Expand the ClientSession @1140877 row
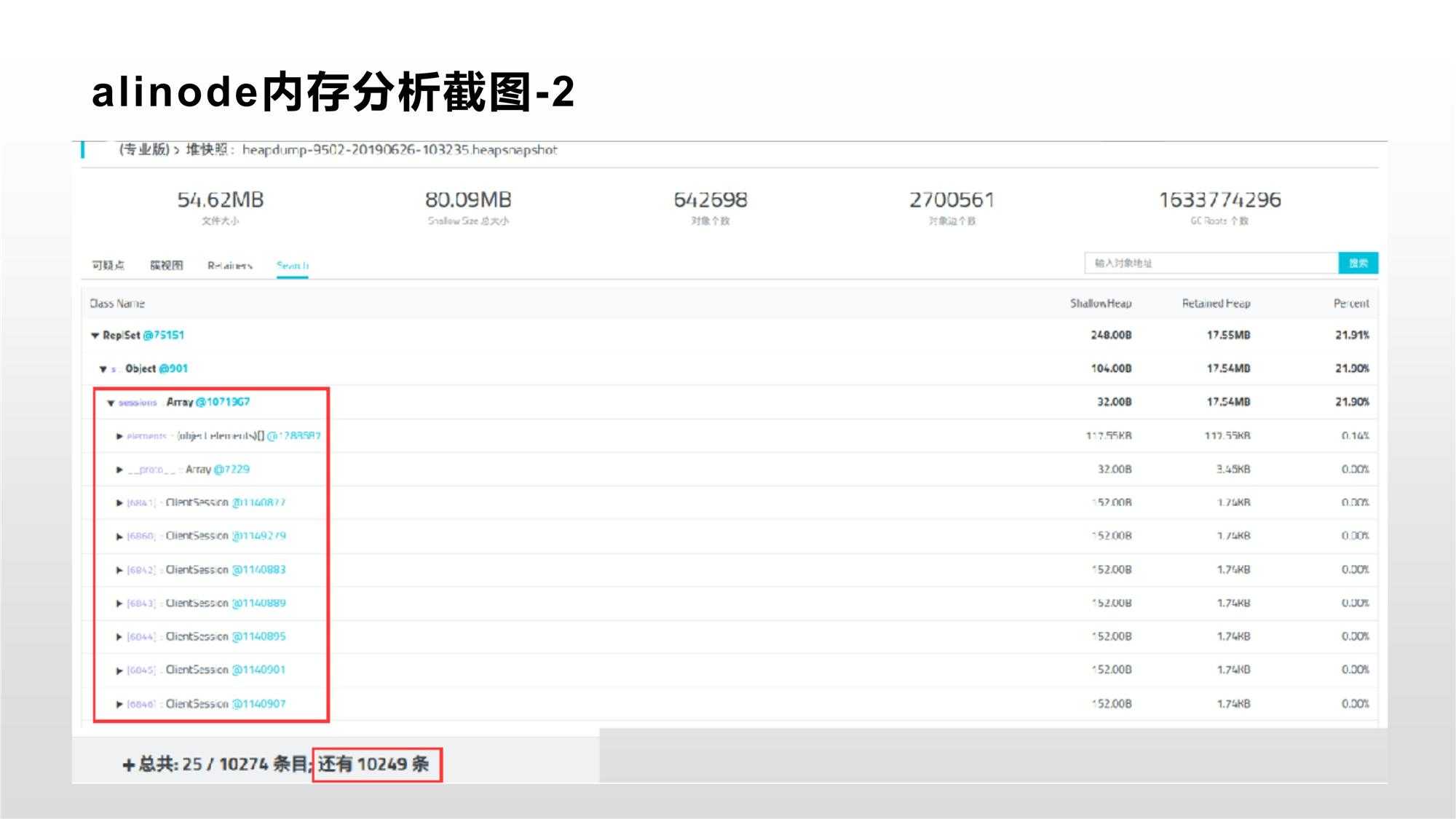The image size is (1456, 819). (119, 503)
